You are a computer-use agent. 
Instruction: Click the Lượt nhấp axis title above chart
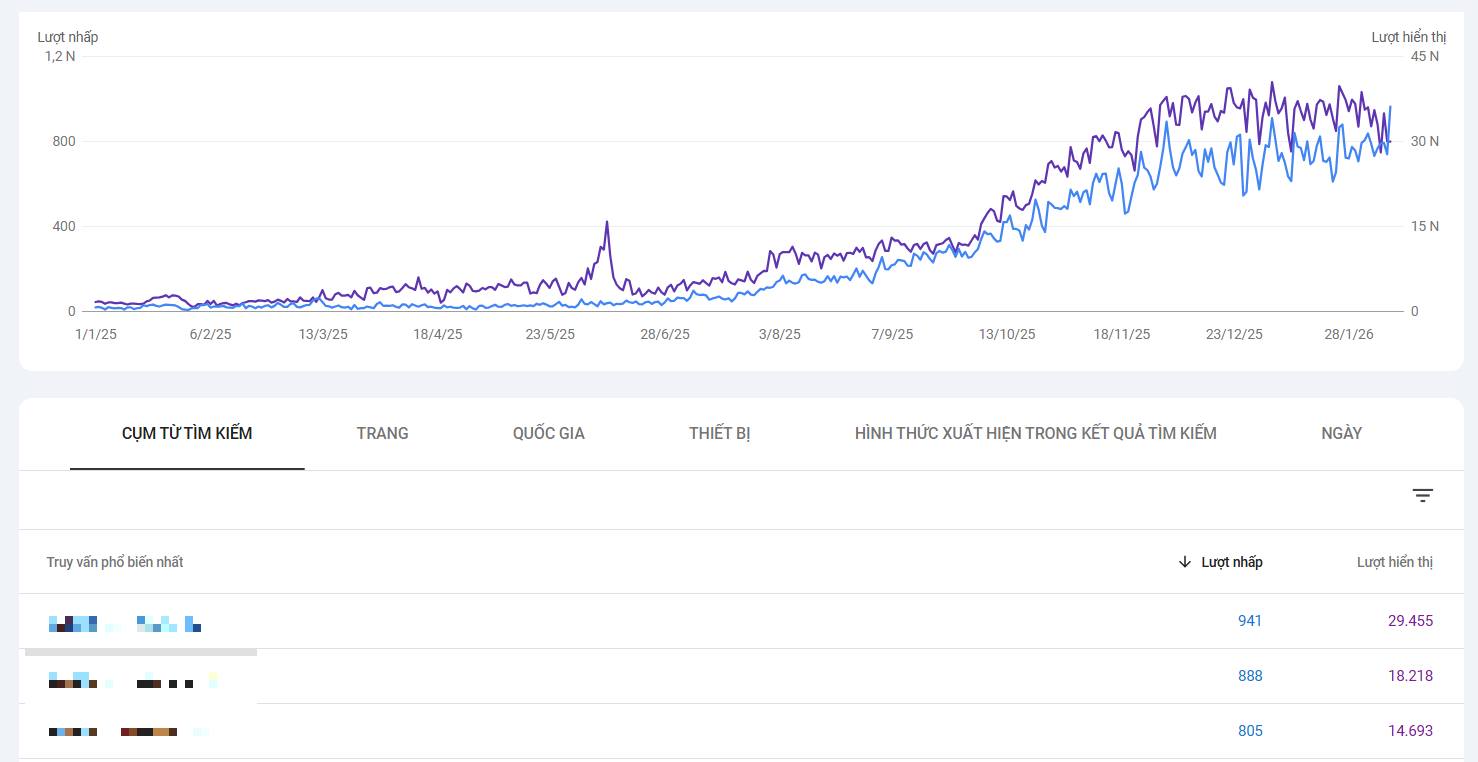[68, 37]
